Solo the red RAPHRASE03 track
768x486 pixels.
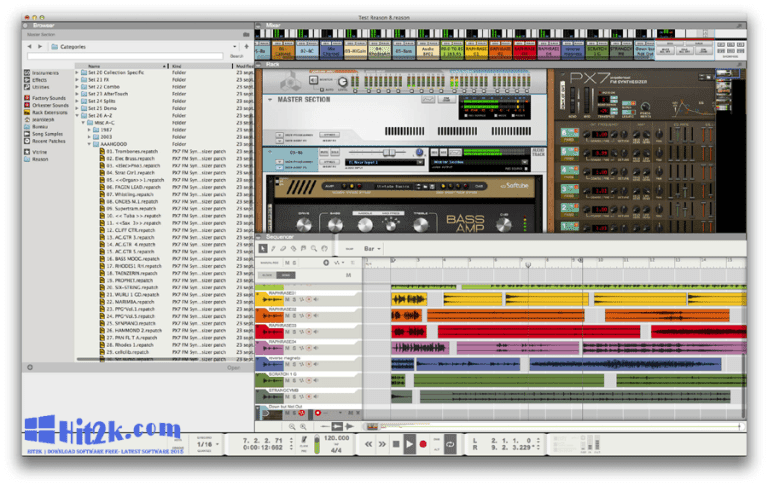point(294,332)
